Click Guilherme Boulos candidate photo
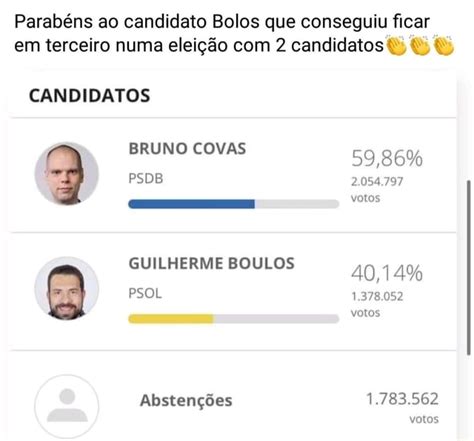Viewport: 474px width, 441px height. point(67,288)
